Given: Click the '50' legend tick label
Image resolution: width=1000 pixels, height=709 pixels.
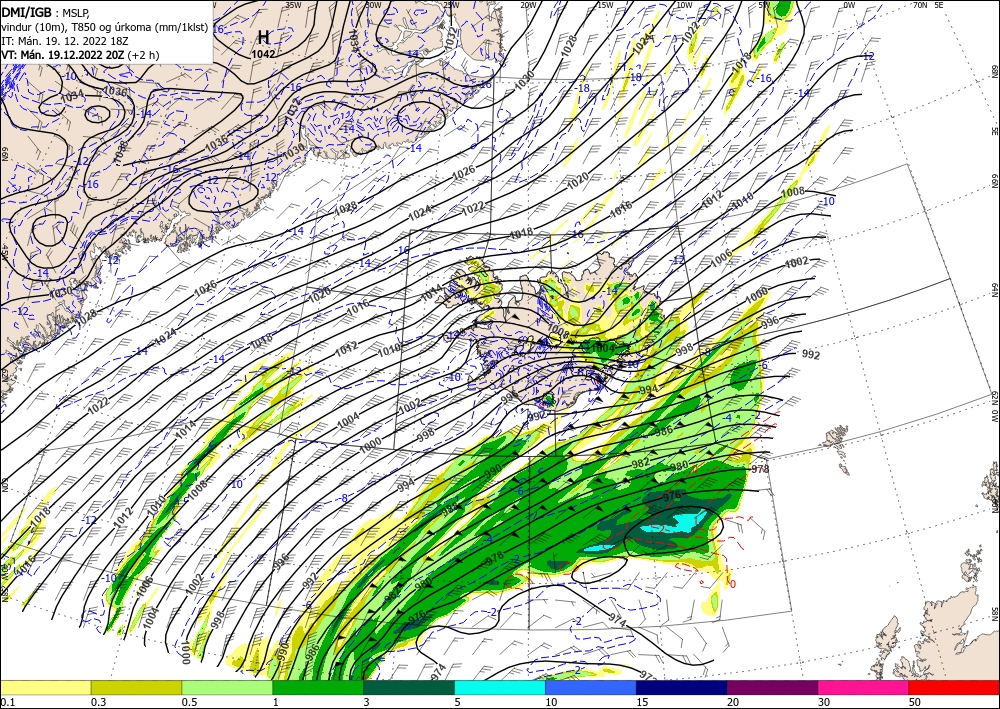Looking at the screenshot, I should click(x=915, y=702).
